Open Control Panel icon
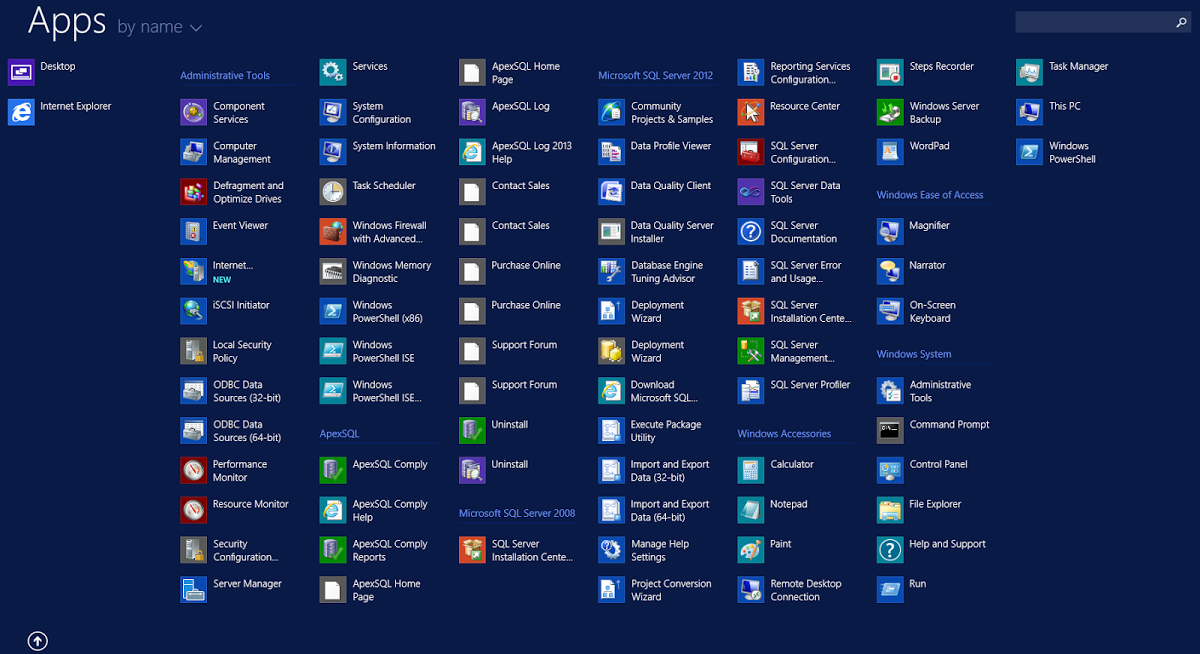Viewport: 1200px width, 654px height. pos(891,471)
